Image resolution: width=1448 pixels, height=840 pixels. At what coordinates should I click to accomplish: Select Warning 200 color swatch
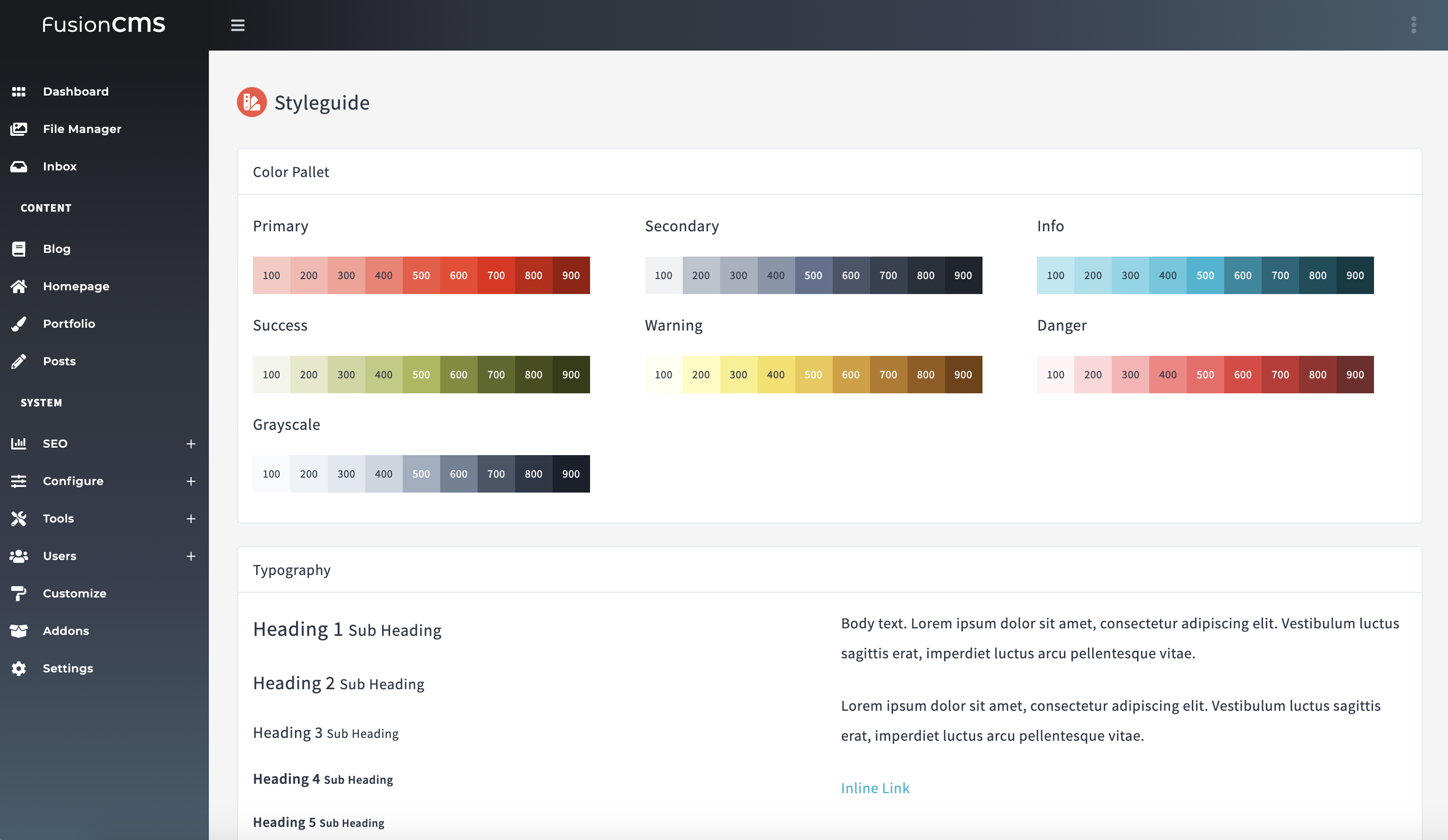click(701, 375)
